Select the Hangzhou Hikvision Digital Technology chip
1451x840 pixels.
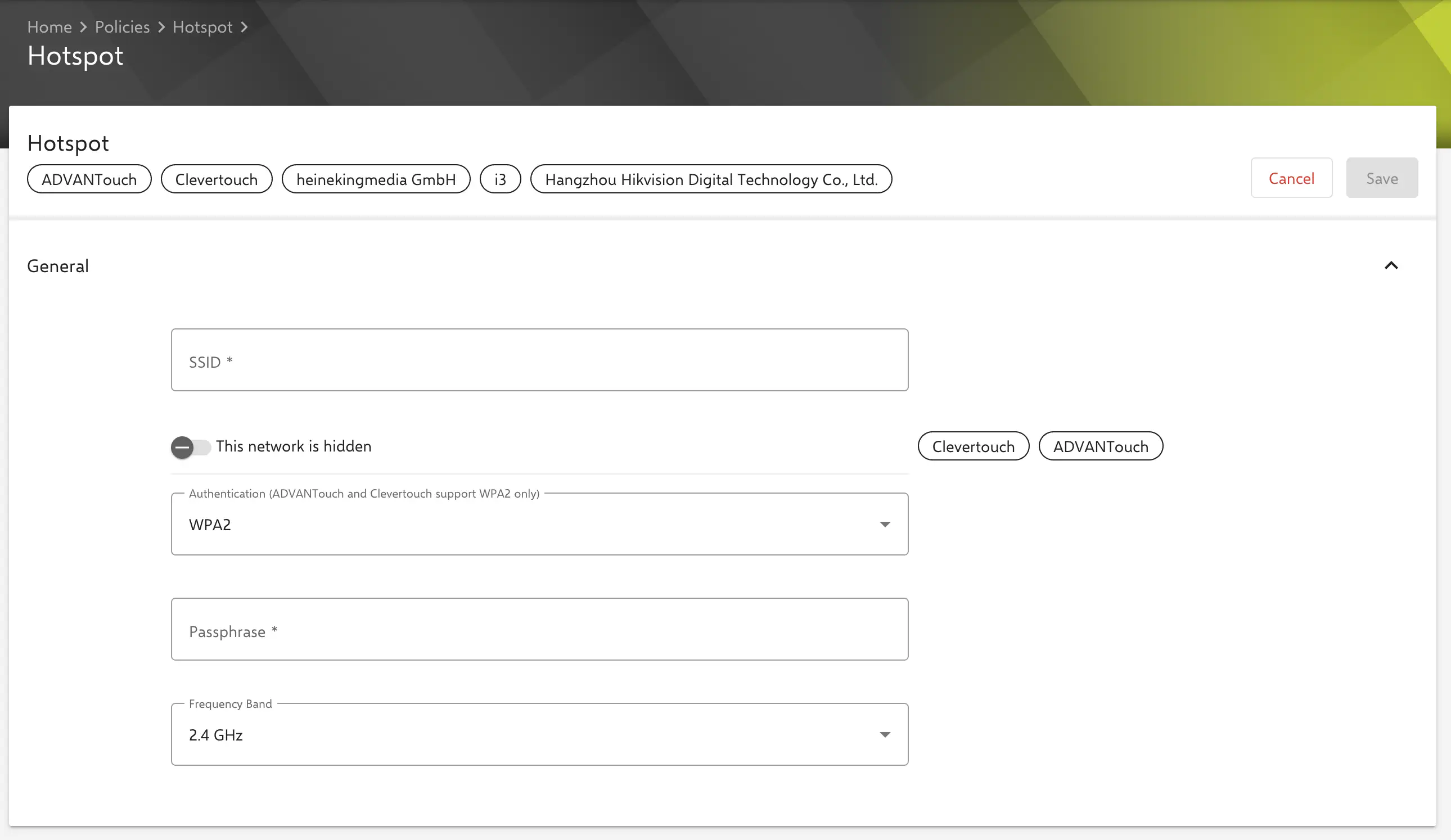pyautogui.click(x=710, y=179)
